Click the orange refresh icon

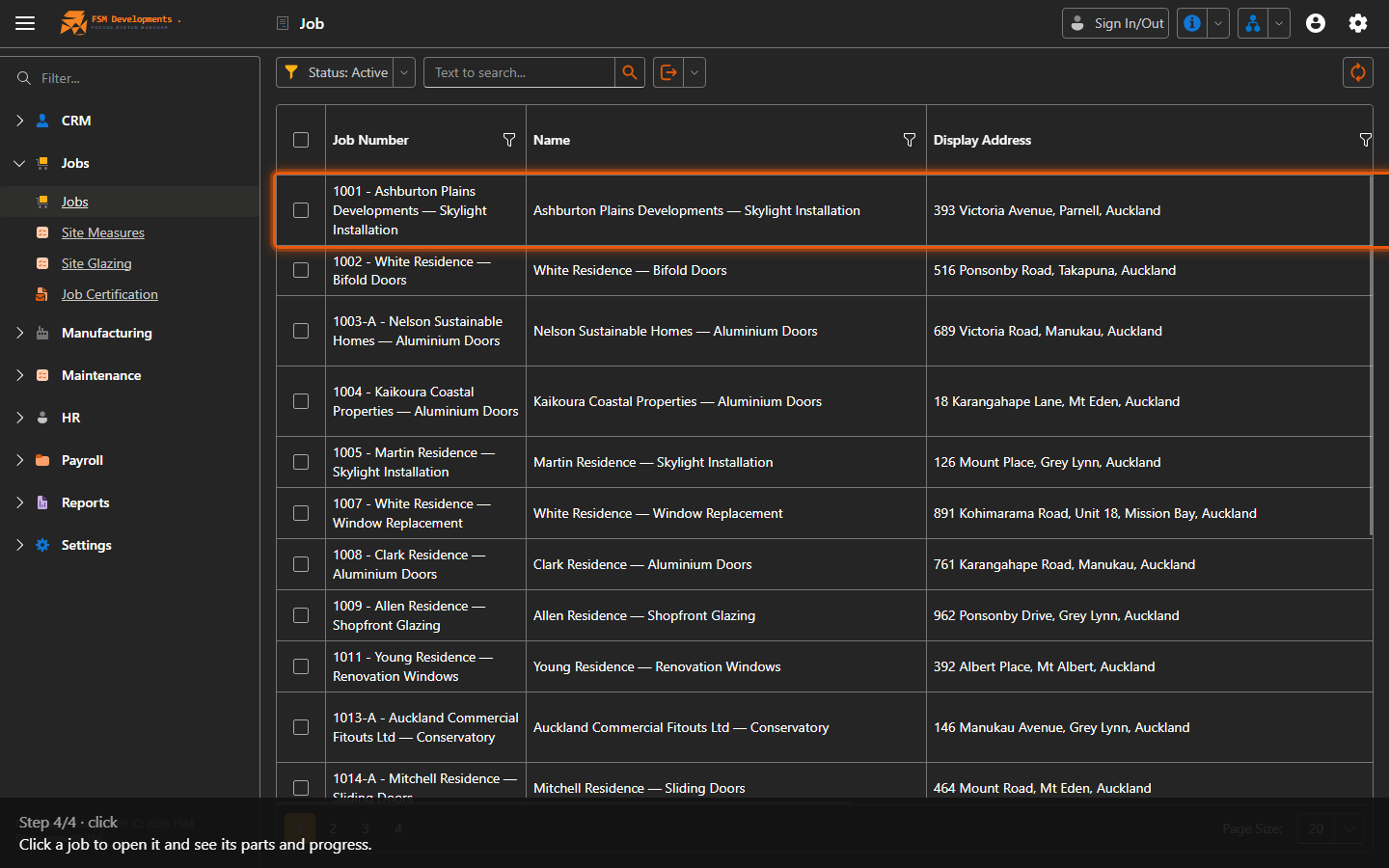point(1357,72)
